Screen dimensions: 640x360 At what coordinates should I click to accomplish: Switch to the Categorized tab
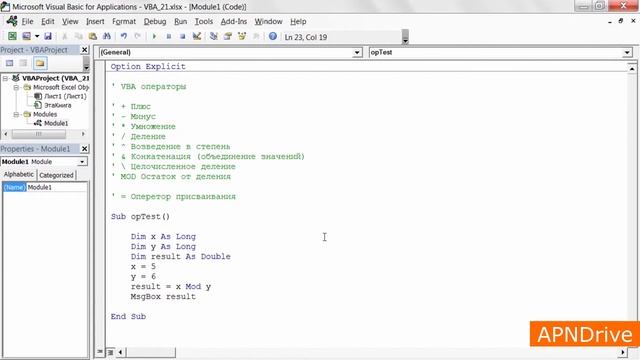coord(56,175)
